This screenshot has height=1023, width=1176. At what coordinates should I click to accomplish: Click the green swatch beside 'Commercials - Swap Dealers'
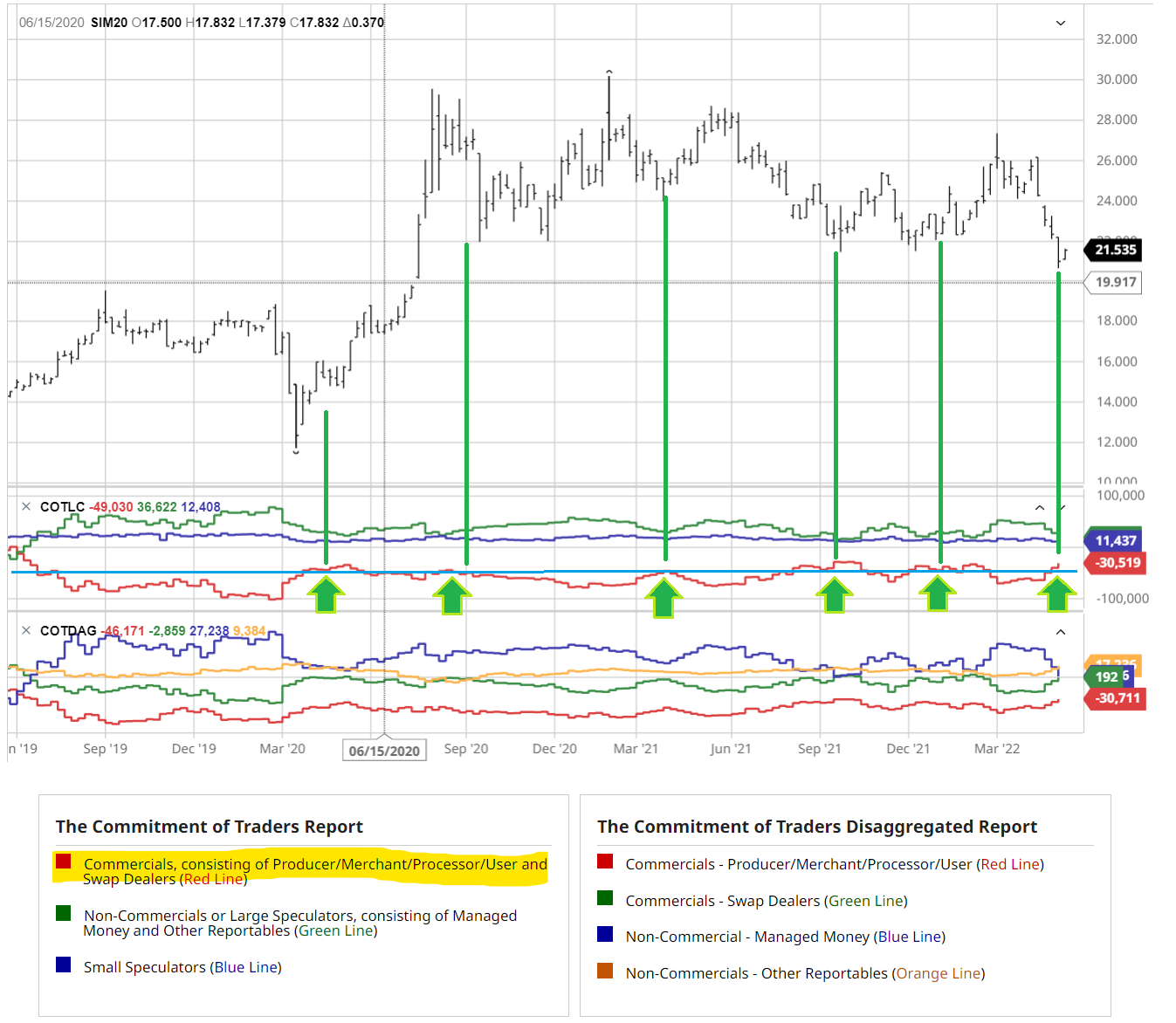[x=605, y=898]
